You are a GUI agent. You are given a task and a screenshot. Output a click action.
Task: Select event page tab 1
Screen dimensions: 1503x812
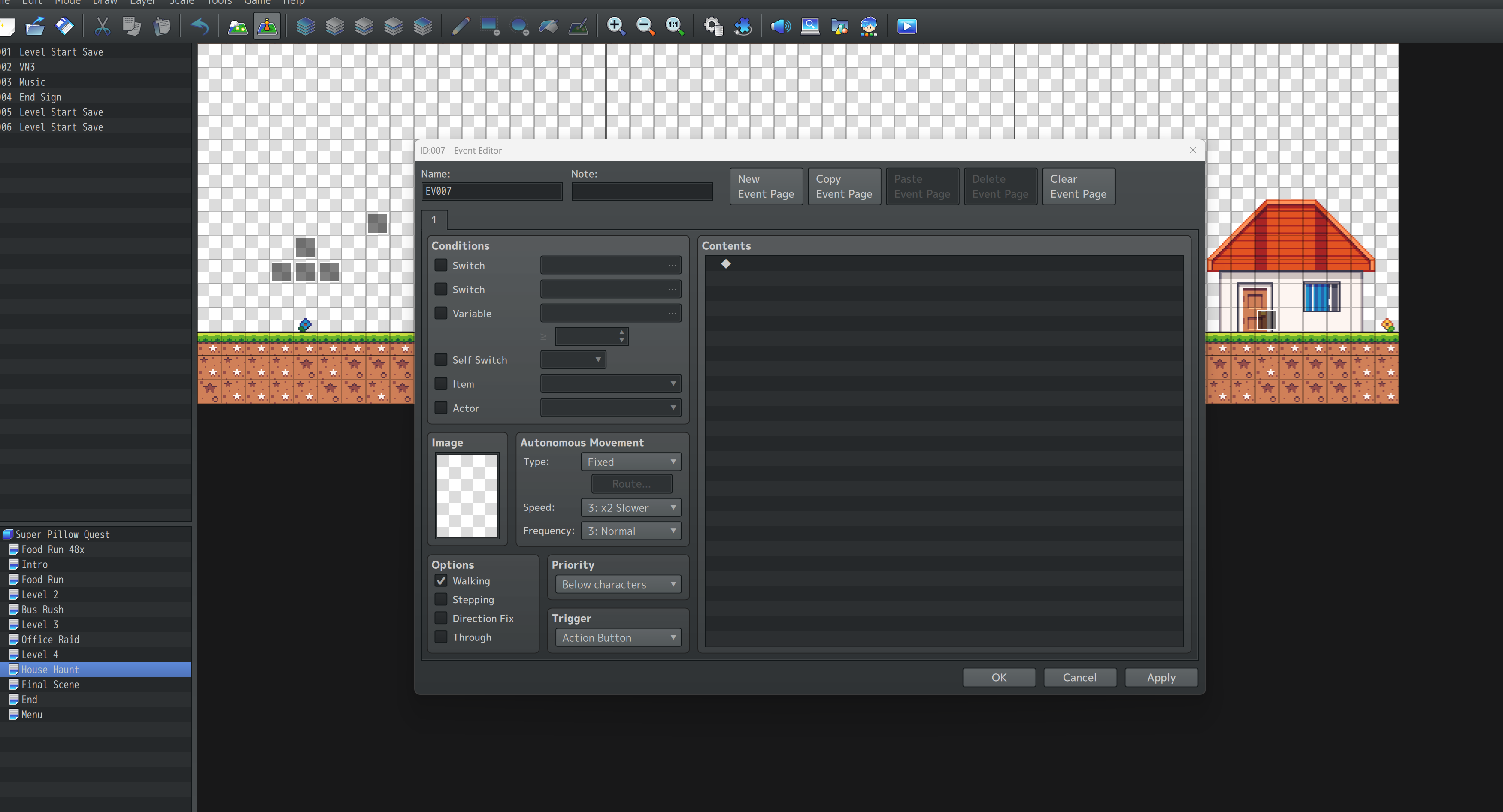434,220
